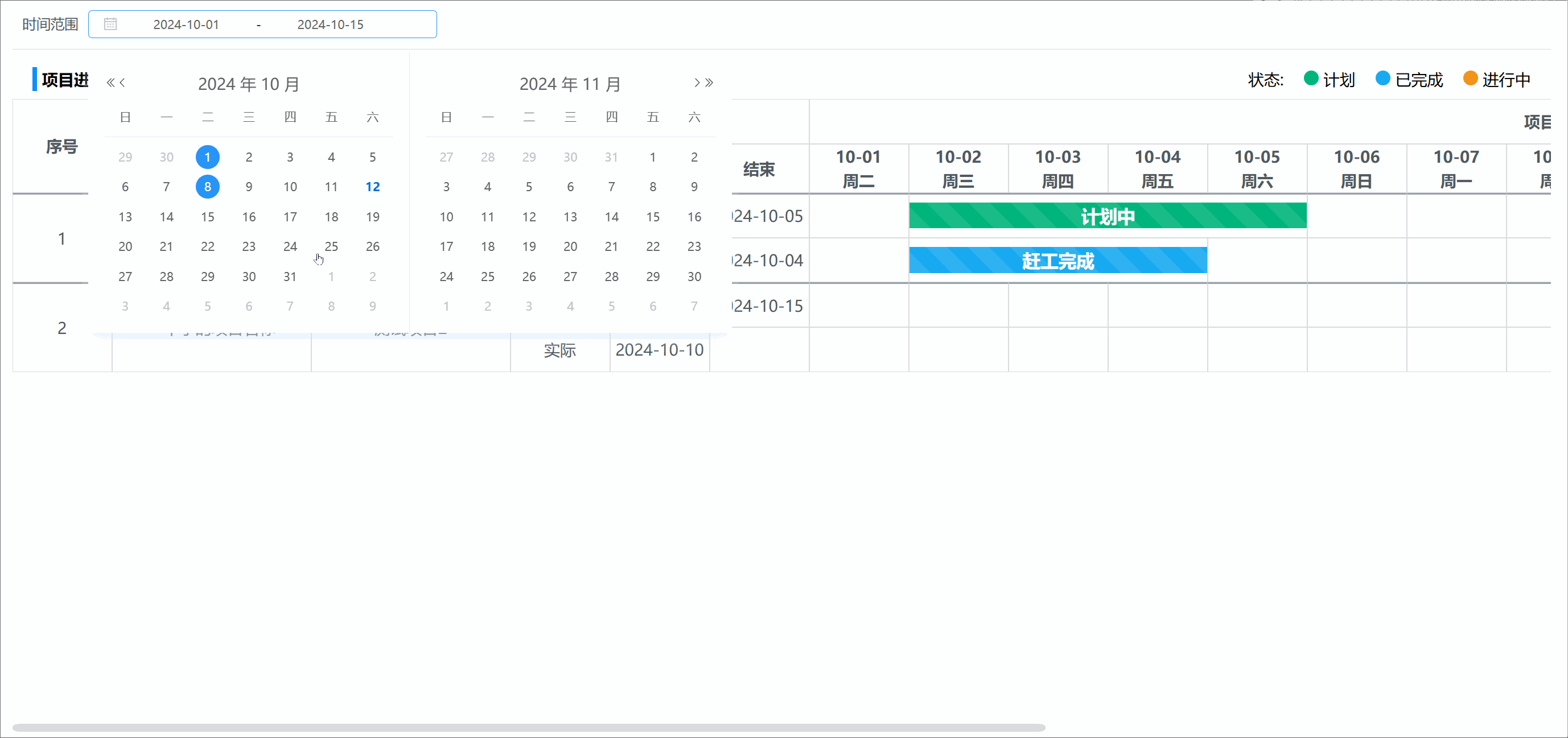
Task: Select November 1 in right calendar
Action: (652, 157)
